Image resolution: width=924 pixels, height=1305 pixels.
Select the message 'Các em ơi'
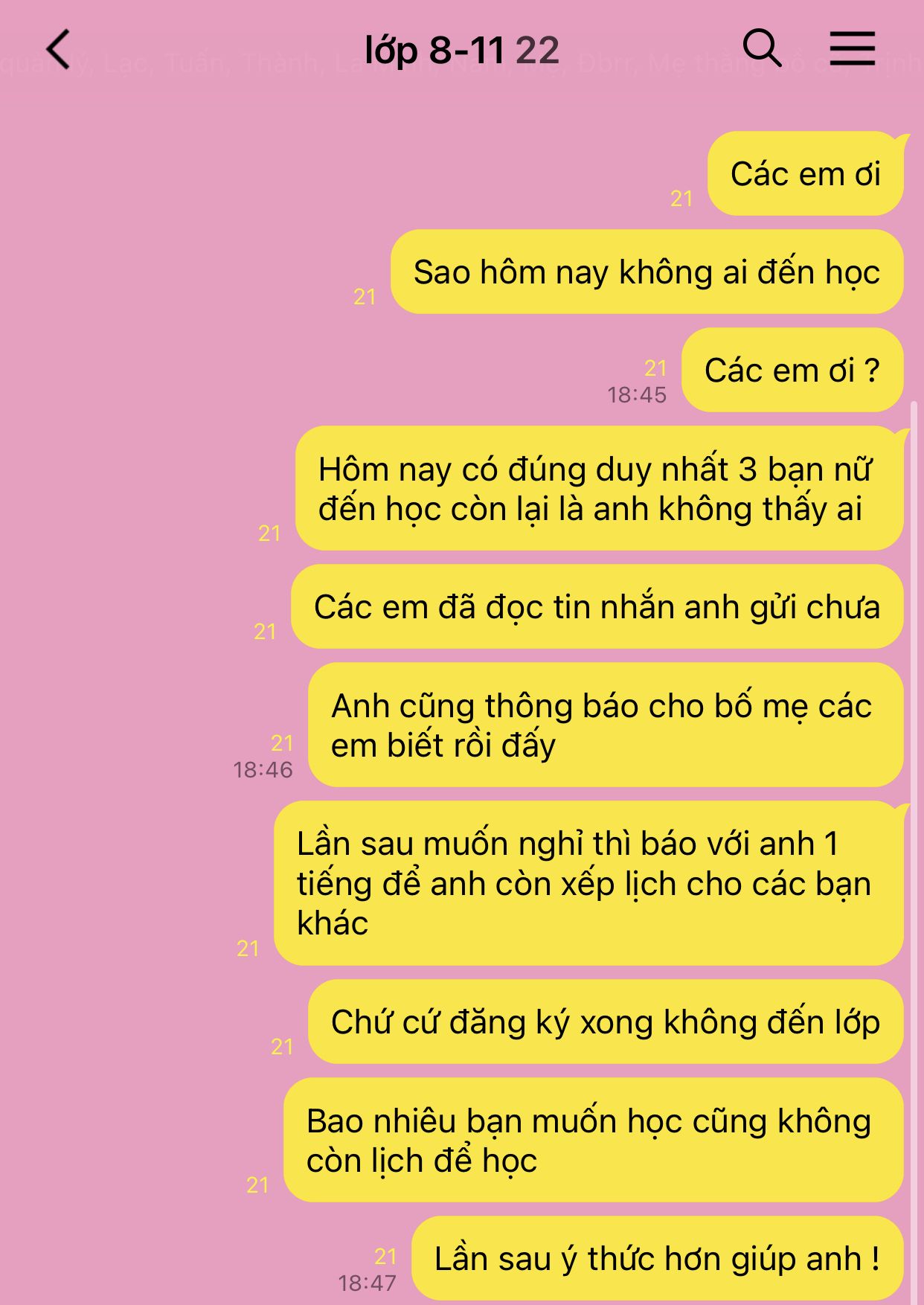click(x=806, y=174)
